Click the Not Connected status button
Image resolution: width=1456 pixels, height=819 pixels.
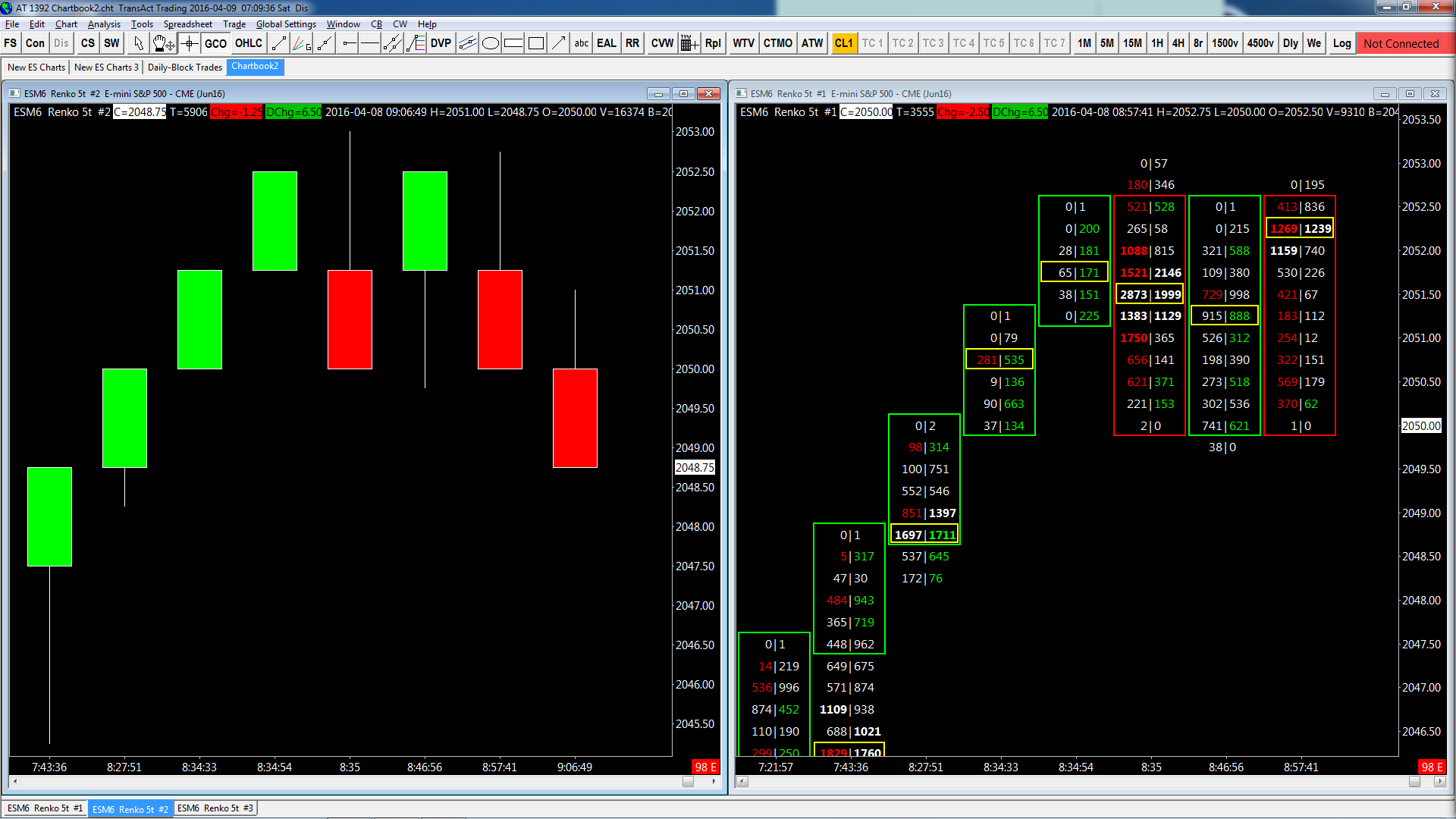coord(1401,43)
